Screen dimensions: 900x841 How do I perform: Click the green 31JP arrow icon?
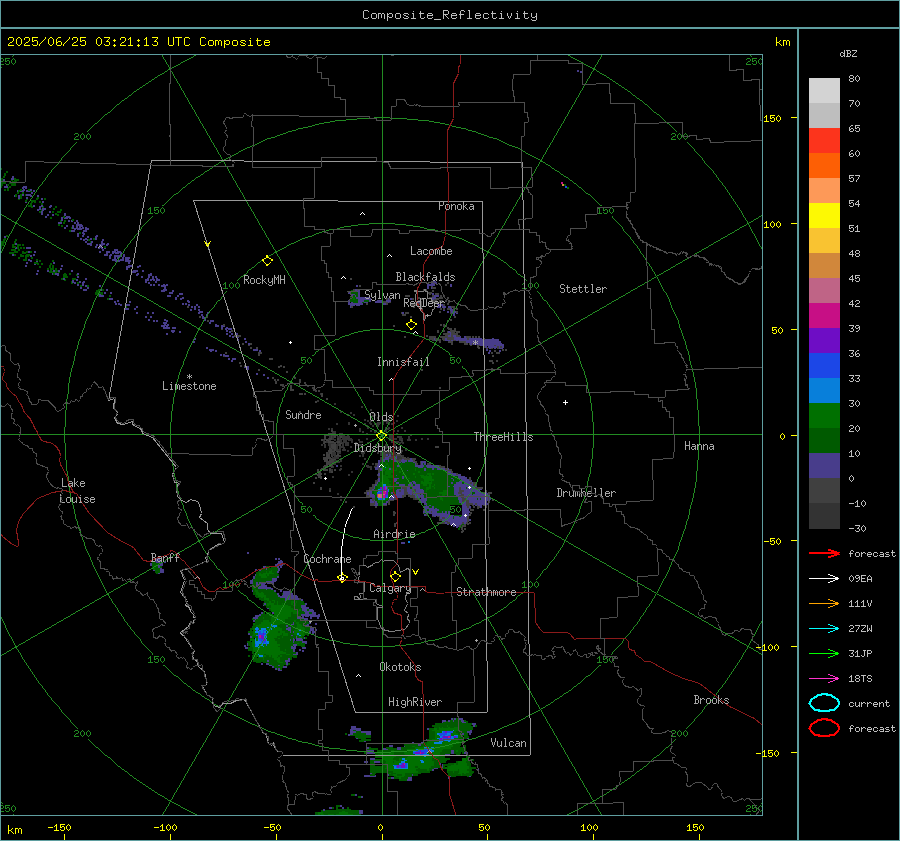(824, 653)
